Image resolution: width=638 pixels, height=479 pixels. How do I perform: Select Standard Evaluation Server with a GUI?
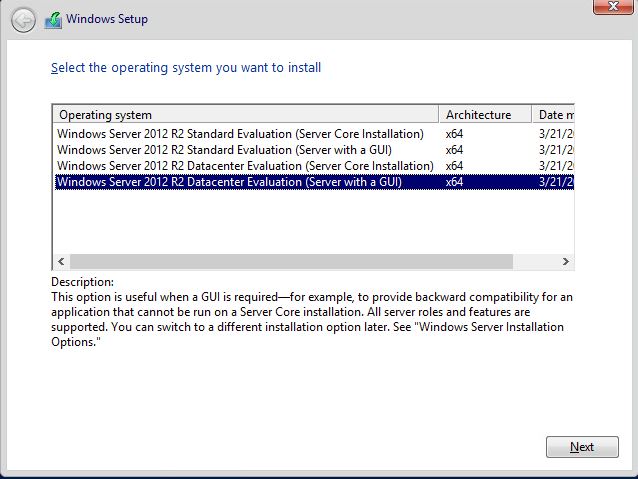(238, 149)
